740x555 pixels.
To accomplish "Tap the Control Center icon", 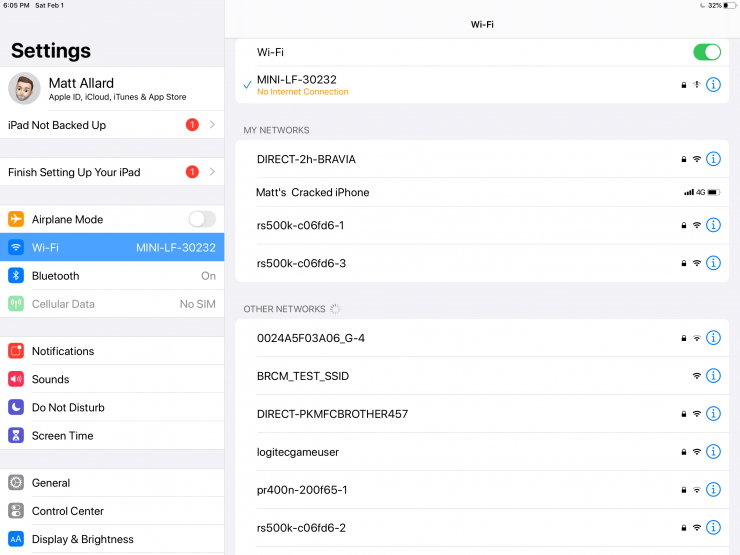I will [x=16, y=511].
